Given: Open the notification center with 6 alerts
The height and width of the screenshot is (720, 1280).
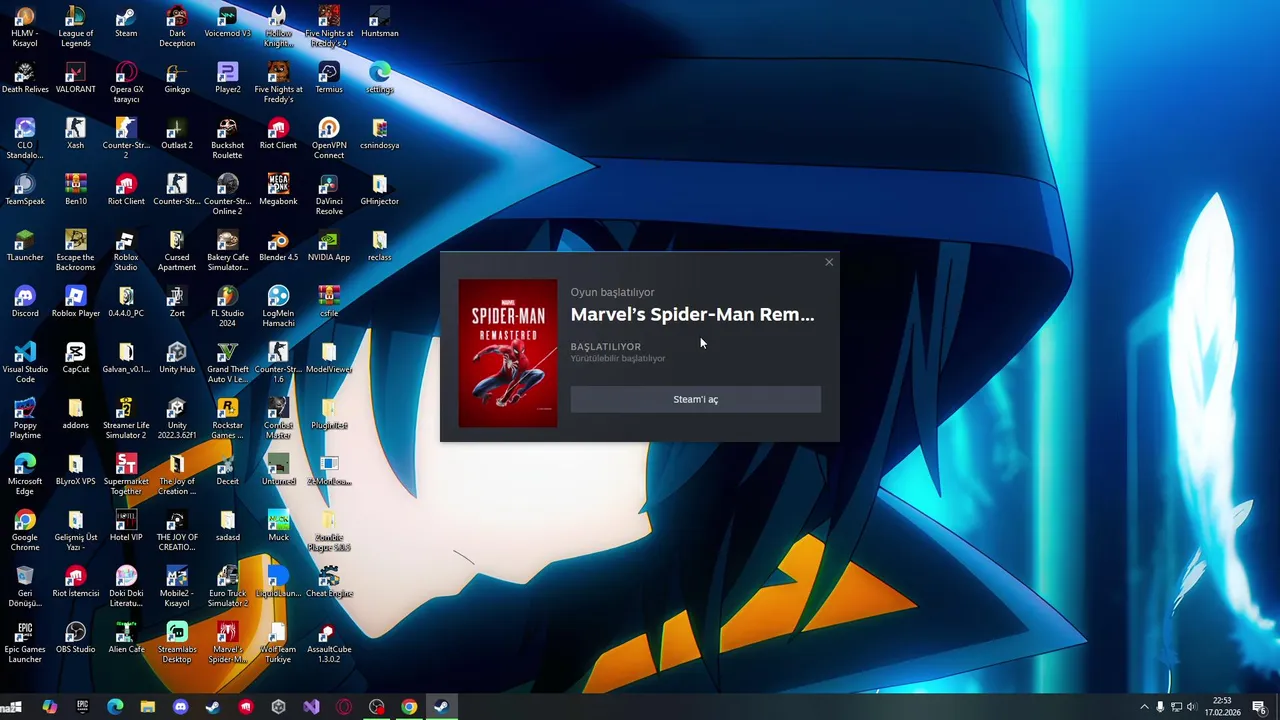Looking at the screenshot, I should coord(1260,708).
